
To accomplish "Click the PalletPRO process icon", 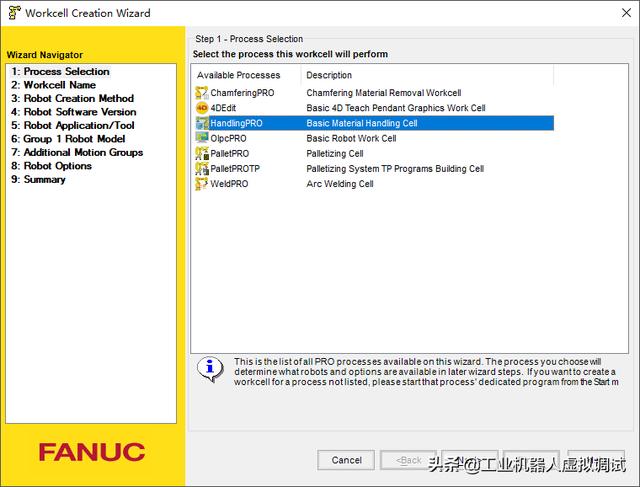I will point(202,153).
